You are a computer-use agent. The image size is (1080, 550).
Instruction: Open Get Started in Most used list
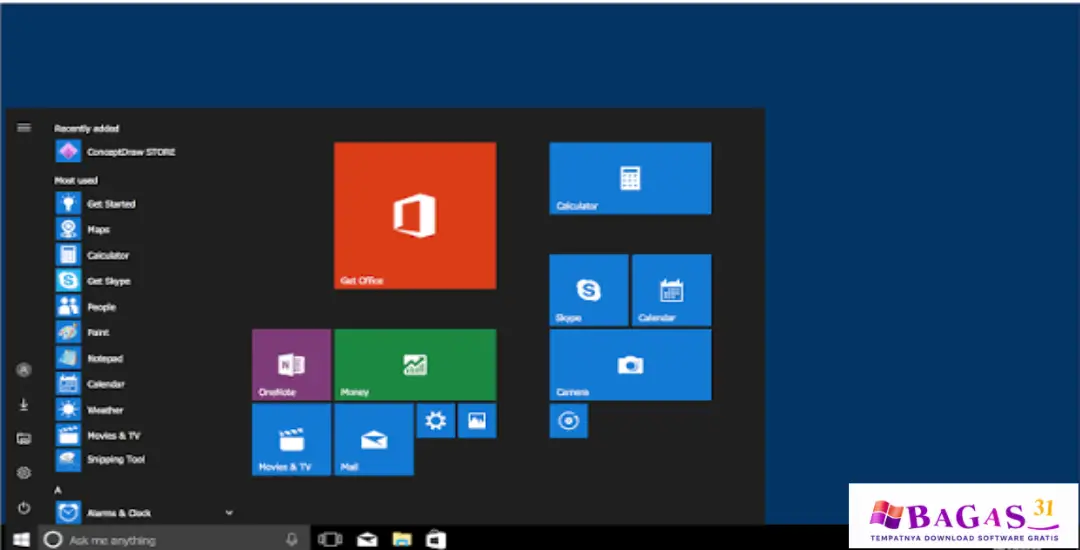click(x=96, y=204)
